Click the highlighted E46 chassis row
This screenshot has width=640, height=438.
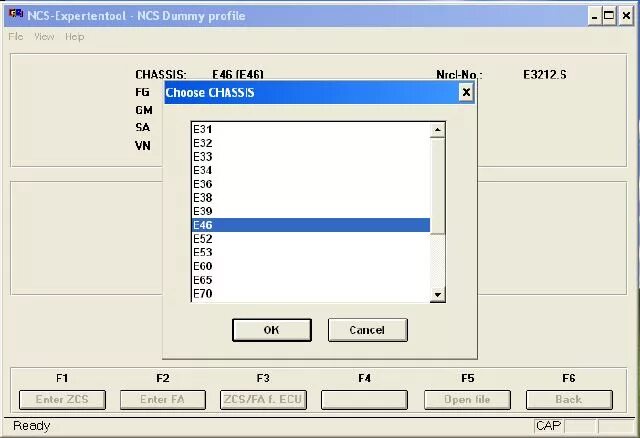(x=311, y=225)
